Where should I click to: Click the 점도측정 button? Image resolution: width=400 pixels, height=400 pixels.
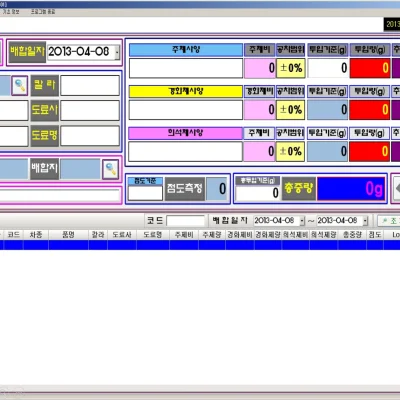[185, 189]
